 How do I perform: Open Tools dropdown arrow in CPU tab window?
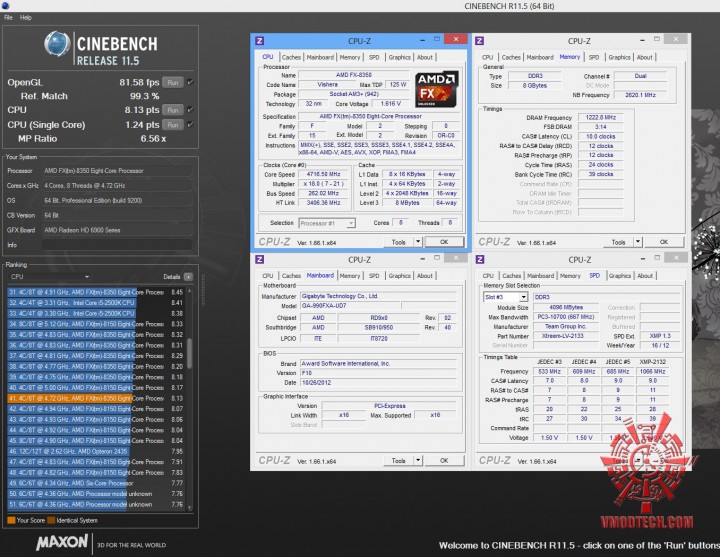pos(418,242)
